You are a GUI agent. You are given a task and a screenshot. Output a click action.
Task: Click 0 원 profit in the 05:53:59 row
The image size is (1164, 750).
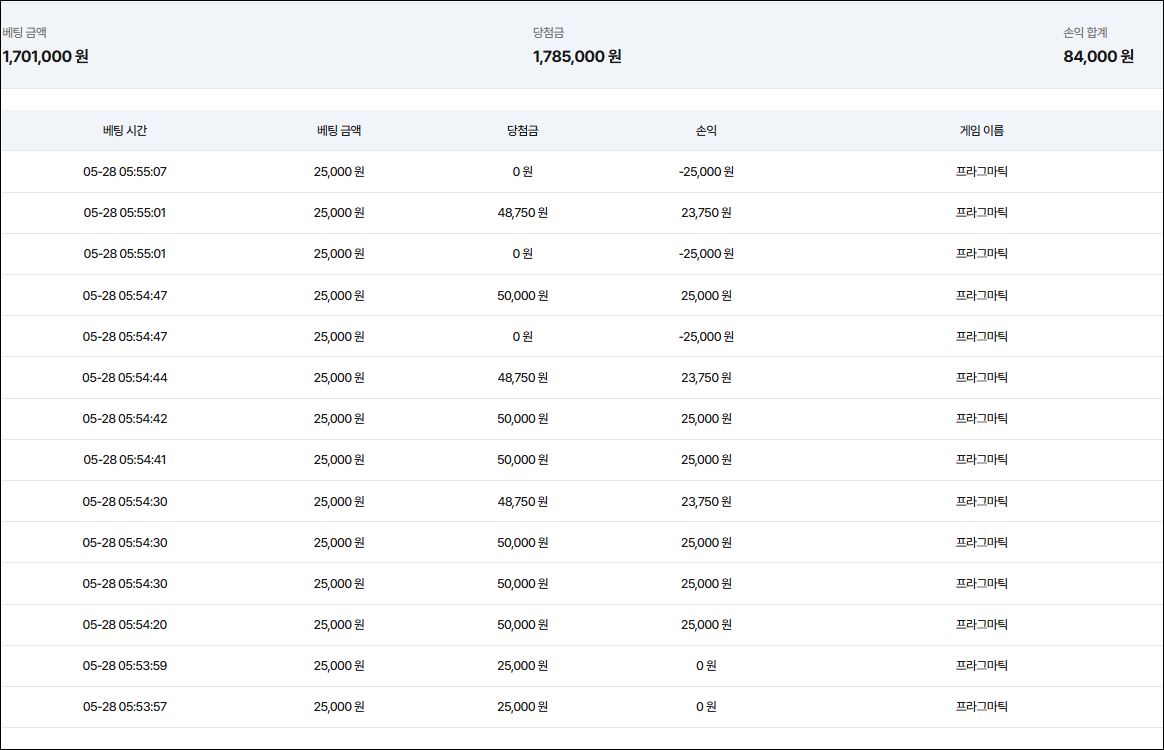click(706, 666)
